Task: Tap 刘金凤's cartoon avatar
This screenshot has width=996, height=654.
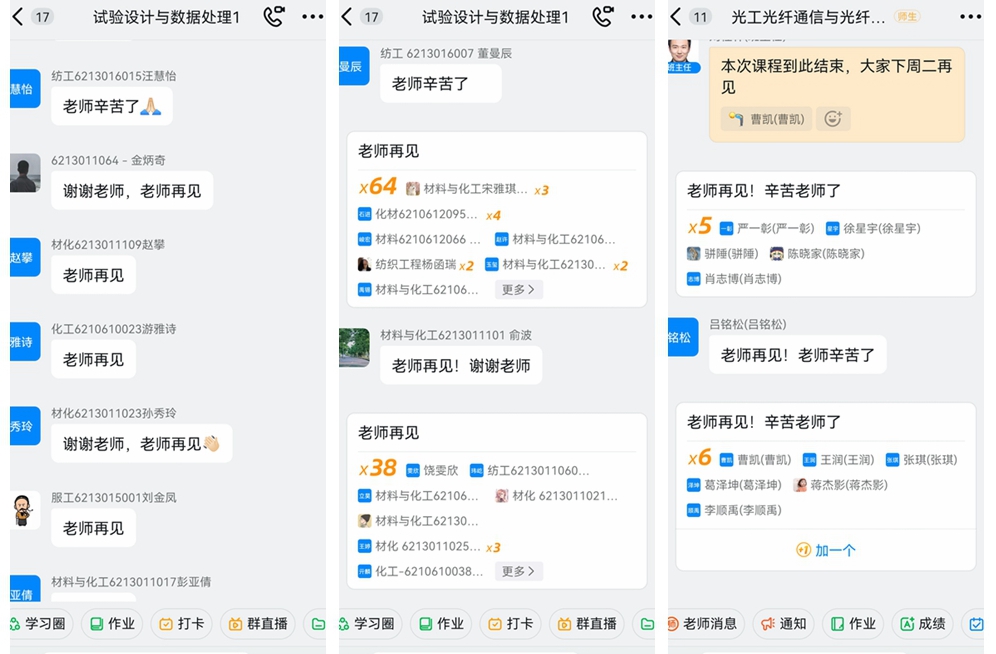Action: pyautogui.click(x=25, y=510)
